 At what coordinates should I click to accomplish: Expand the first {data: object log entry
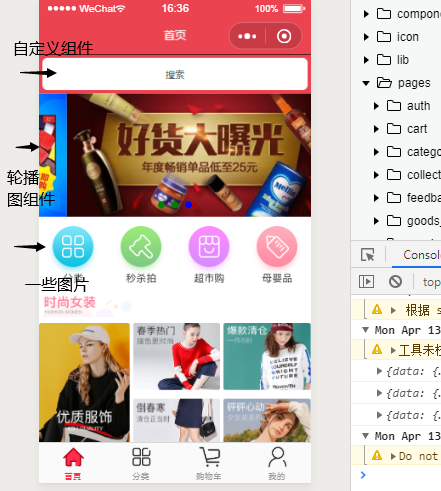[379, 371]
